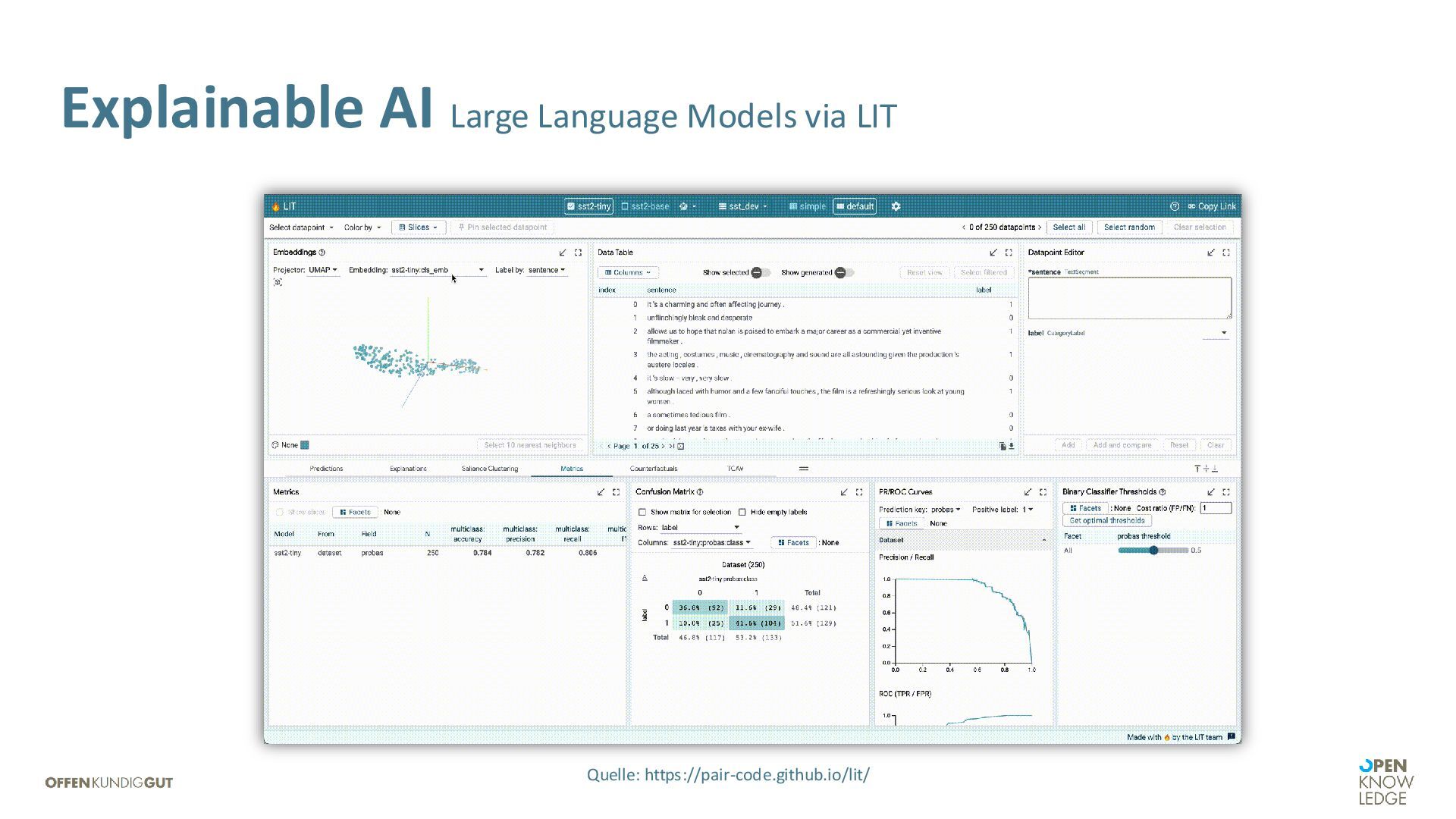Check Hide empty labels box
This screenshot has width=1456, height=819.
742,512
